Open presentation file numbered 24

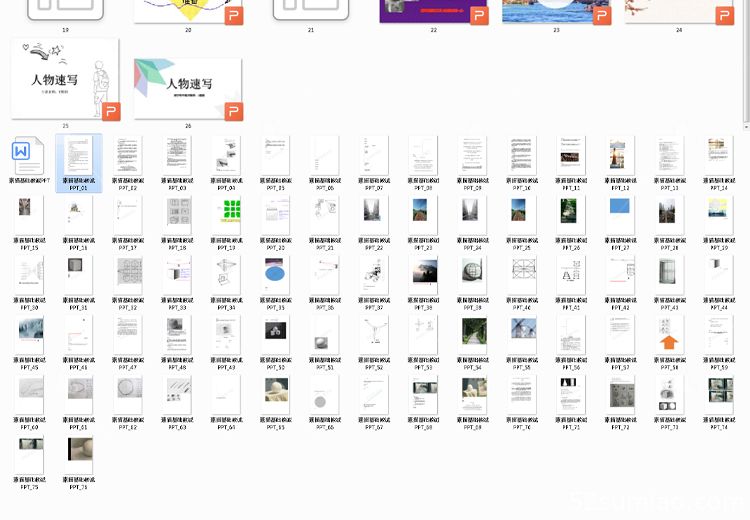(679, 11)
